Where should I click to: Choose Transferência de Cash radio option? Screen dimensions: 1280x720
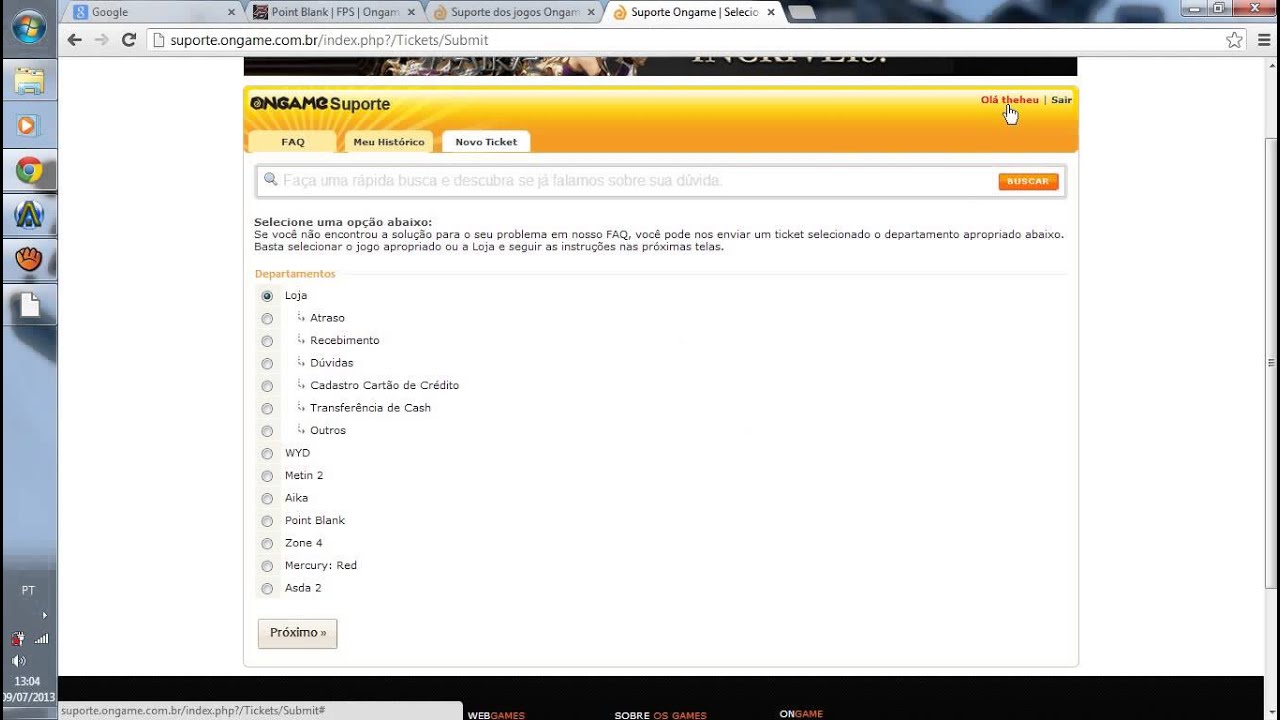(x=267, y=409)
